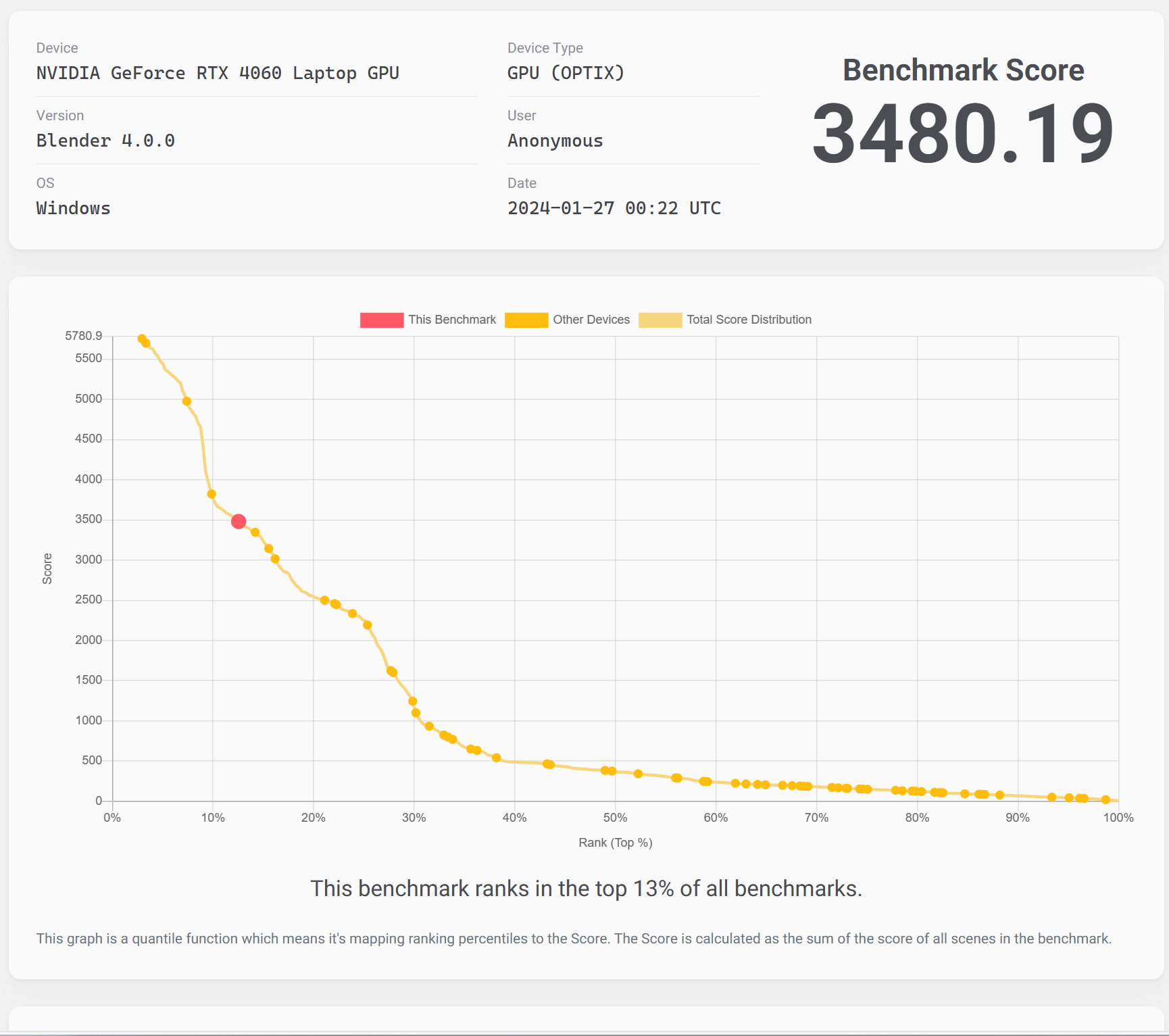1169x1036 pixels.
Task: Click the Total Score Distribution legend swatch
Action: (x=660, y=320)
